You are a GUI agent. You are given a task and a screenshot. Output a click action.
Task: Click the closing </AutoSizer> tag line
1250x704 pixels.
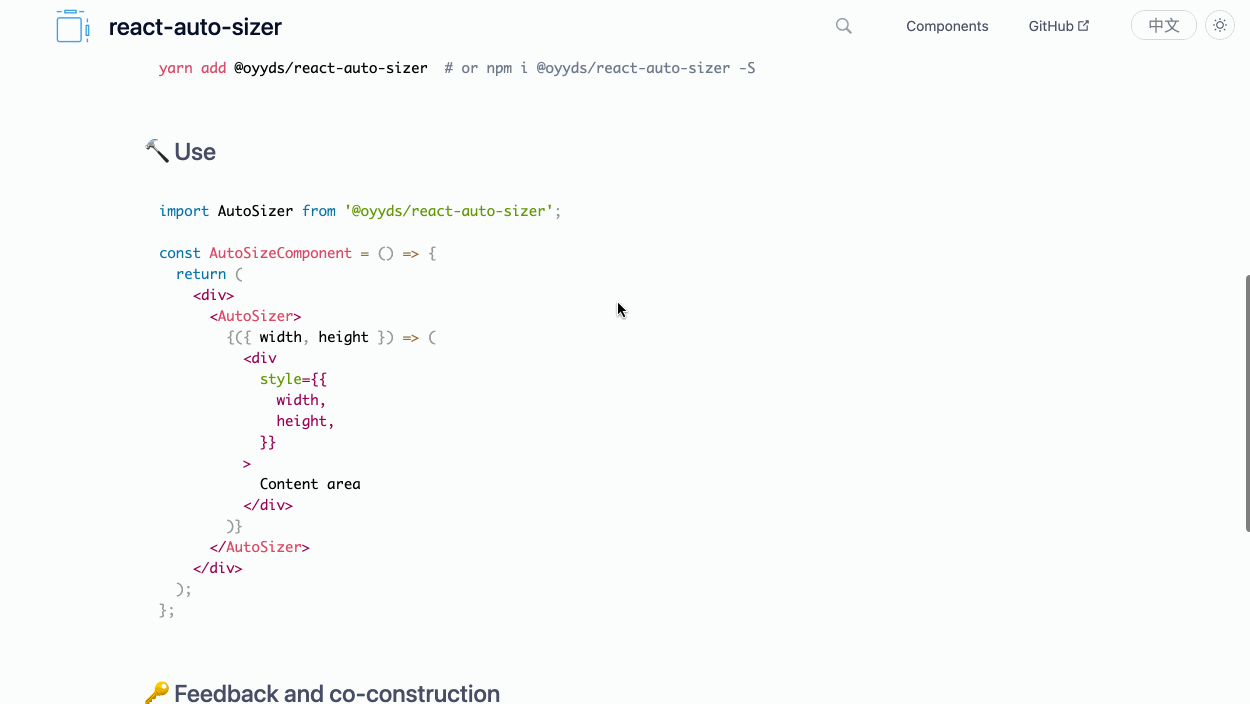pos(260,547)
